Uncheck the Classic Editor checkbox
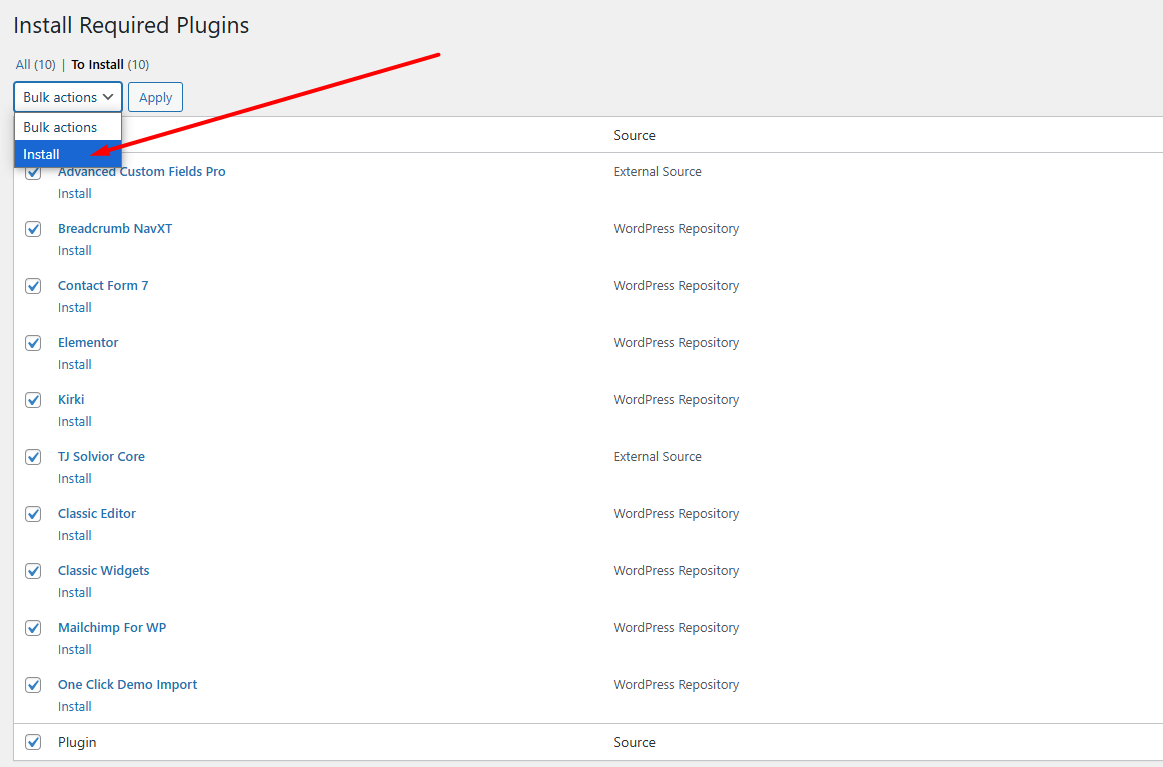The width and height of the screenshot is (1163, 767). tap(33, 514)
